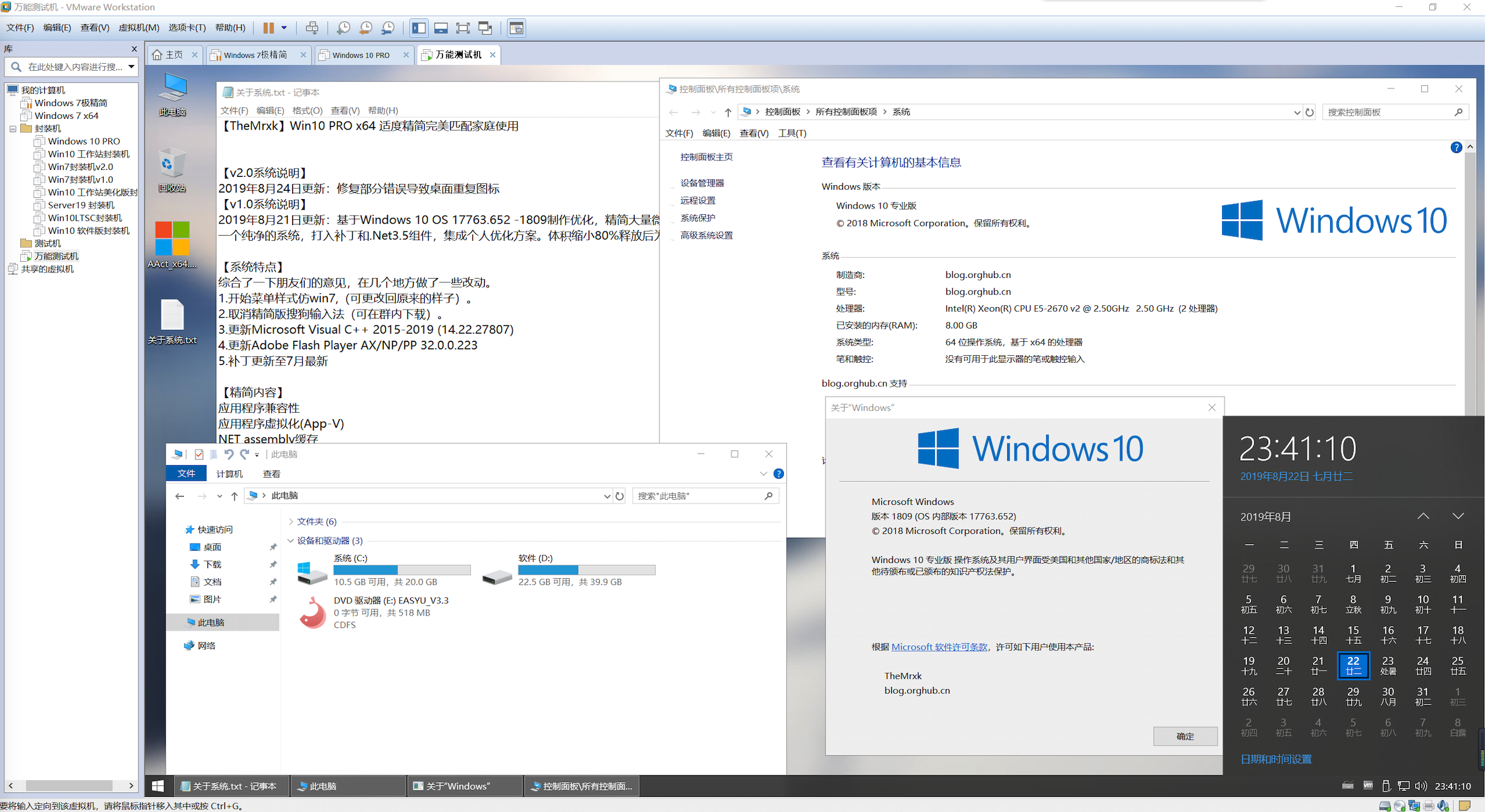Go up one level in Control Panel
The image size is (1485, 812).
point(728,112)
